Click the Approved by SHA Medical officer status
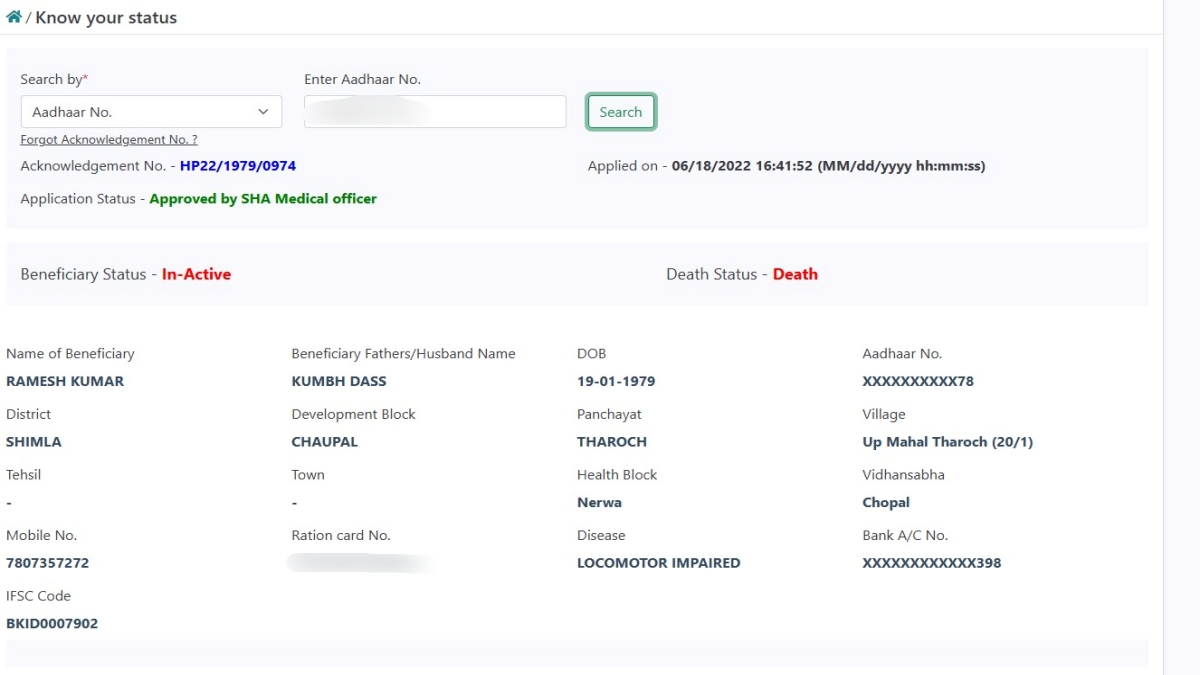The width and height of the screenshot is (1200, 675). 263,199
